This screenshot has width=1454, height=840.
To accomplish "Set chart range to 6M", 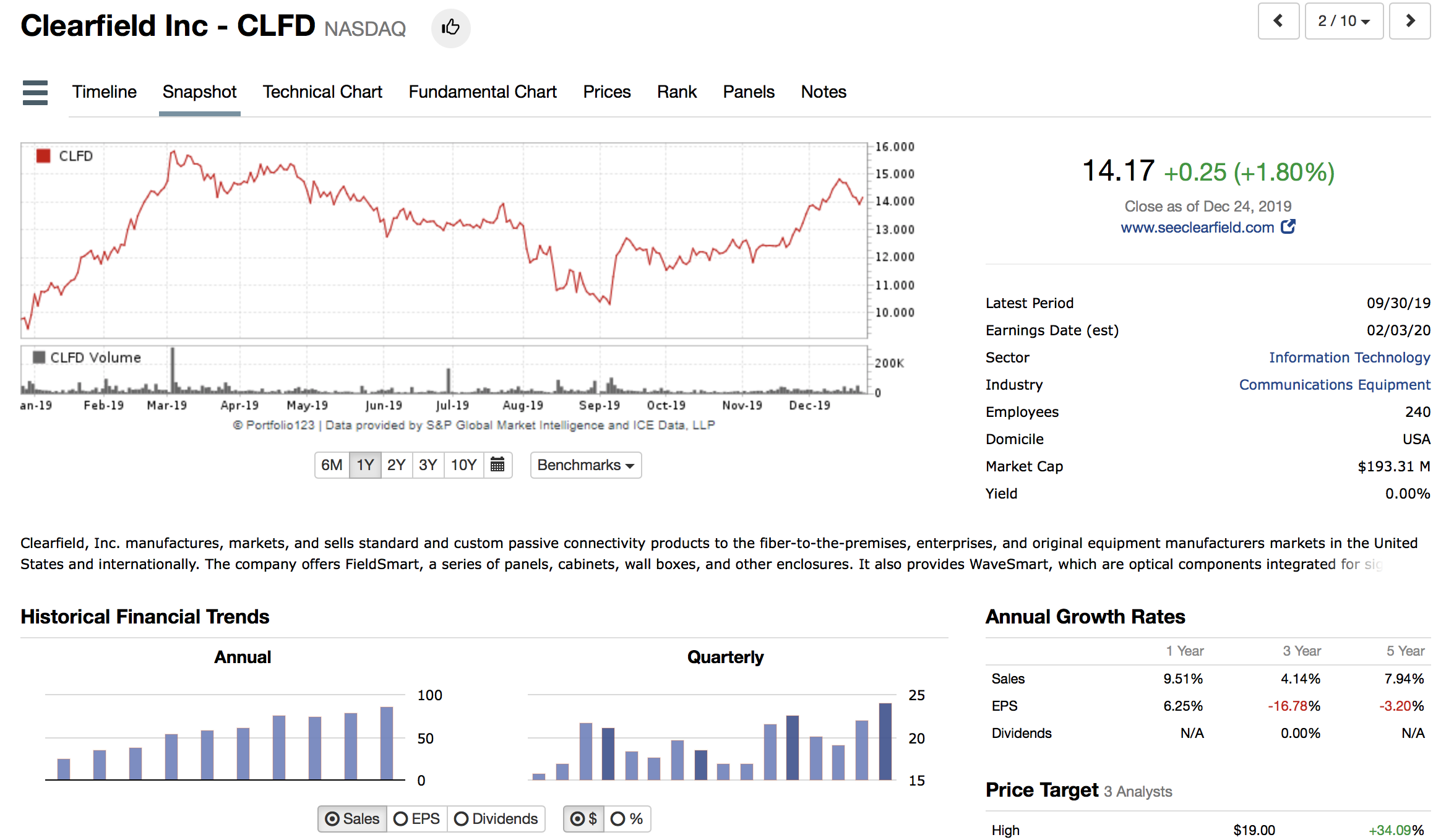I will point(332,465).
